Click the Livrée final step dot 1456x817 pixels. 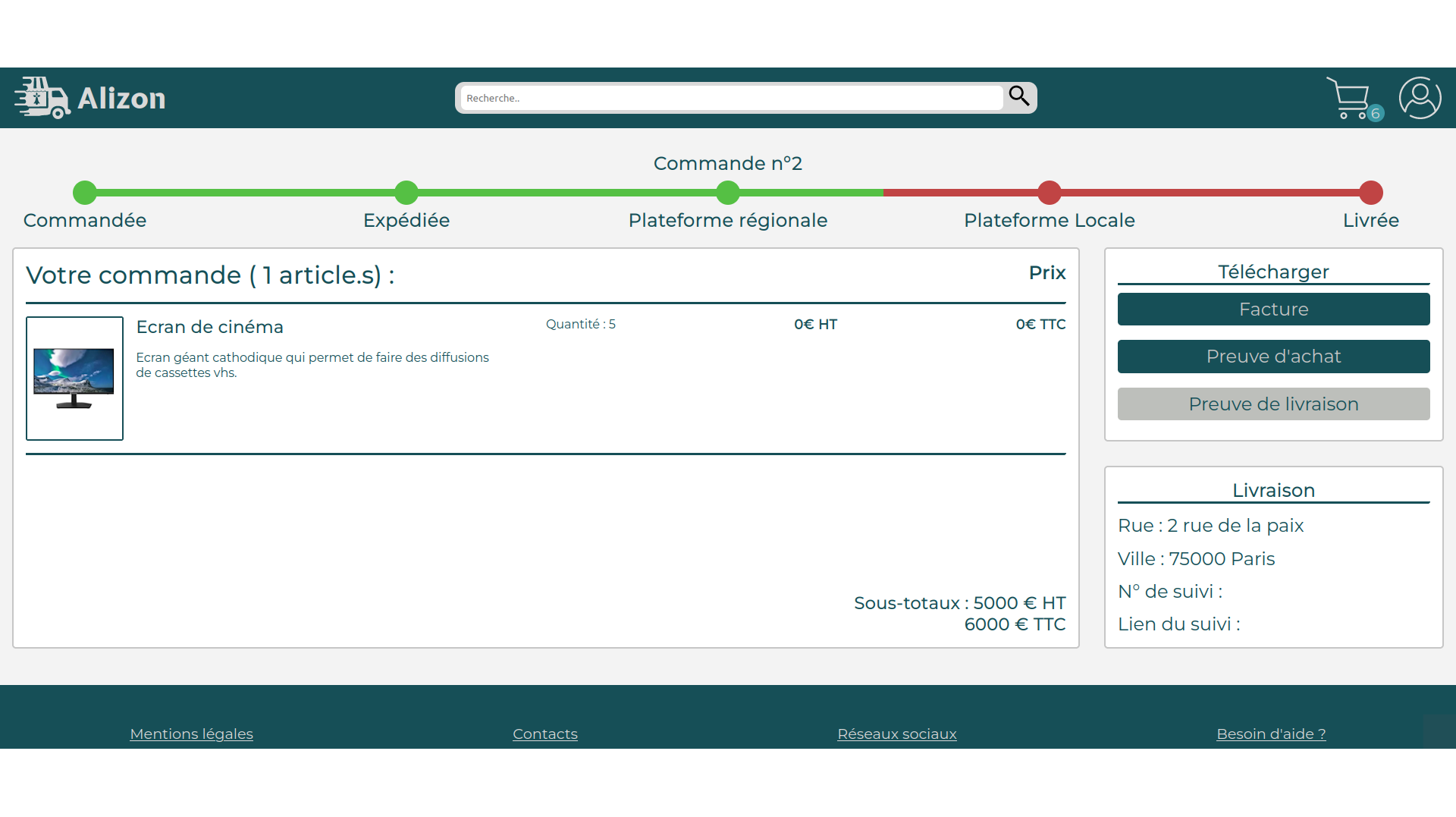tap(1371, 193)
